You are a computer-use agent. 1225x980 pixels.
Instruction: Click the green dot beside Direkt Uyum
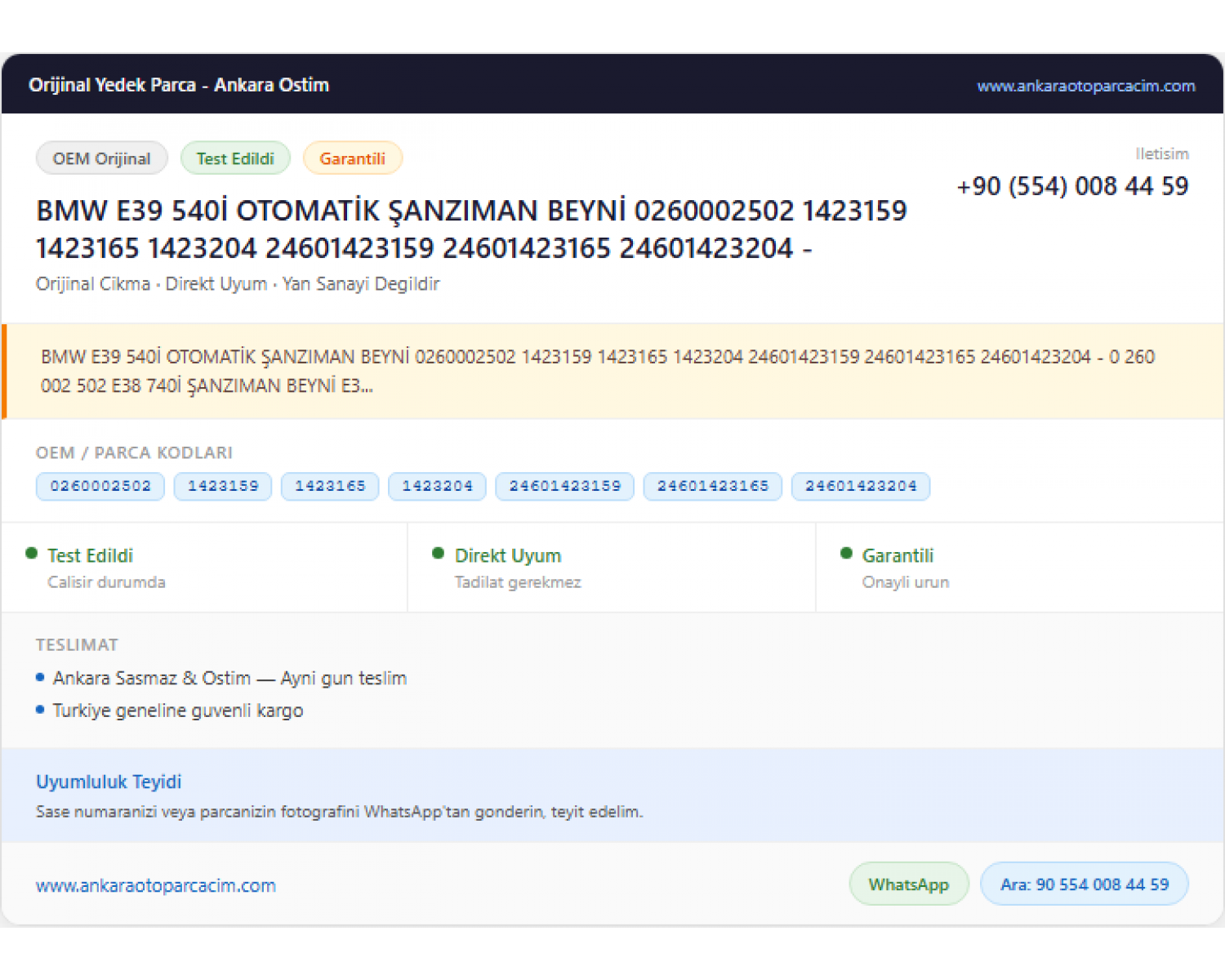[439, 554]
